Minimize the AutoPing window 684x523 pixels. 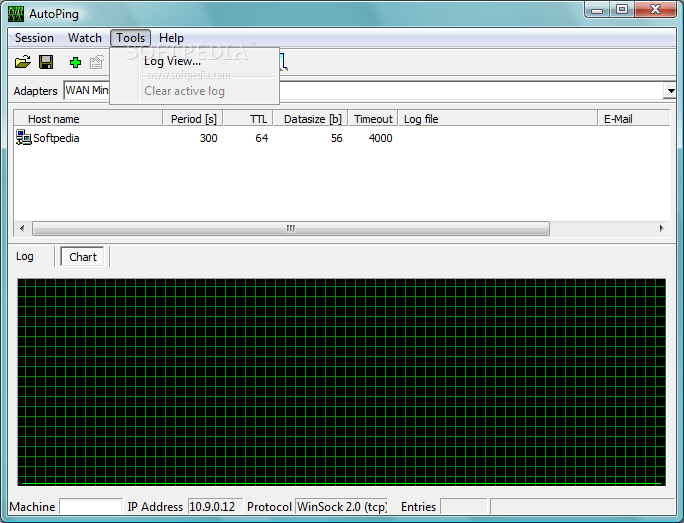(x=597, y=10)
